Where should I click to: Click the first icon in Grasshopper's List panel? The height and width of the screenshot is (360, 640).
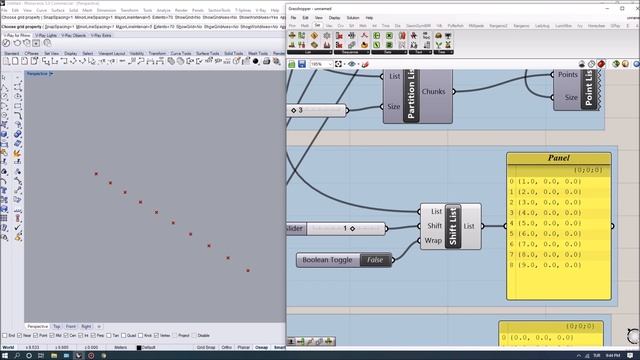tap(292, 36)
